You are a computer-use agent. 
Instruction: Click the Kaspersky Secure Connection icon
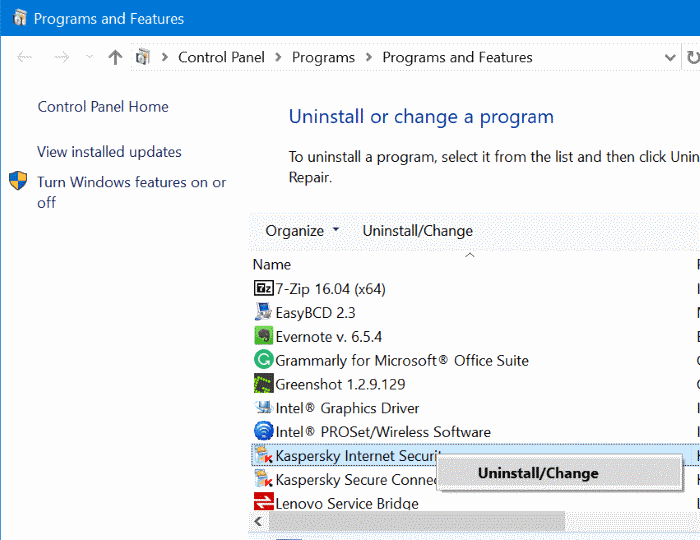(x=264, y=480)
